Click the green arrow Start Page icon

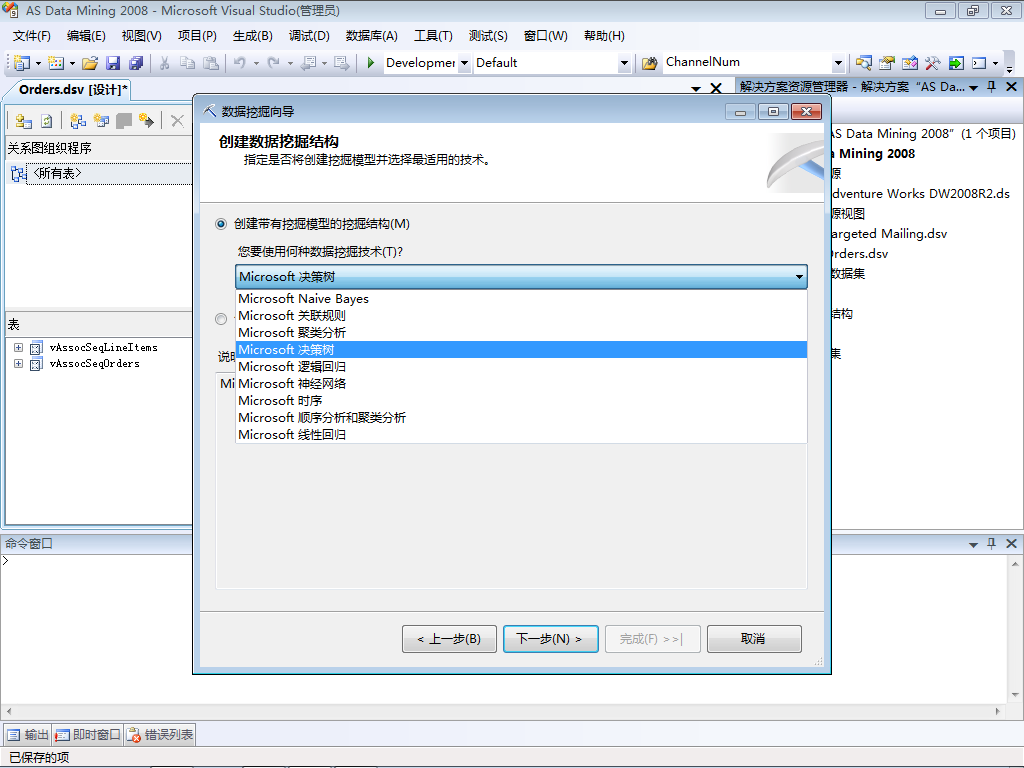click(x=955, y=63)
